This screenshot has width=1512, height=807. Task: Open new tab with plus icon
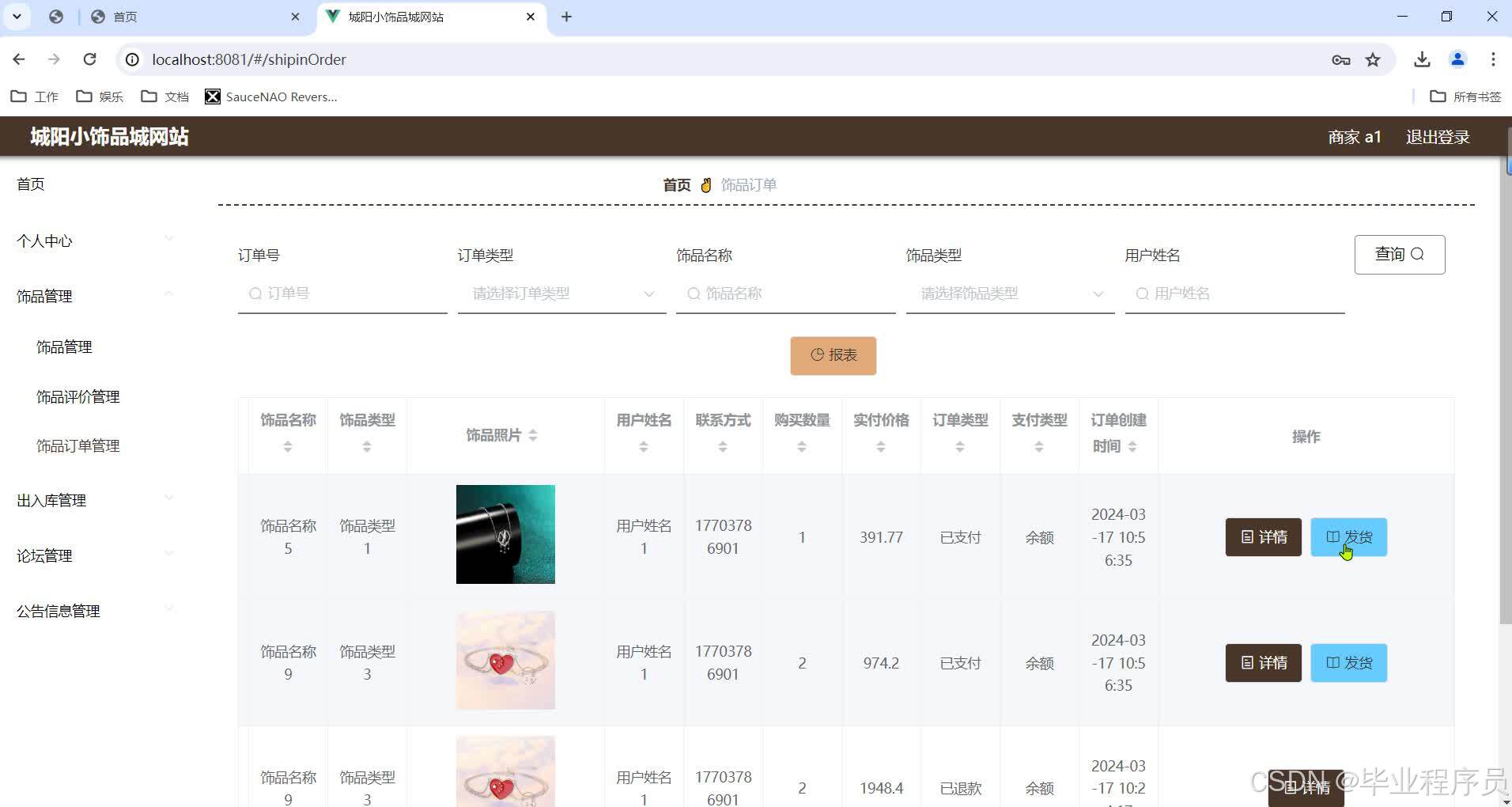coord(566,17)
